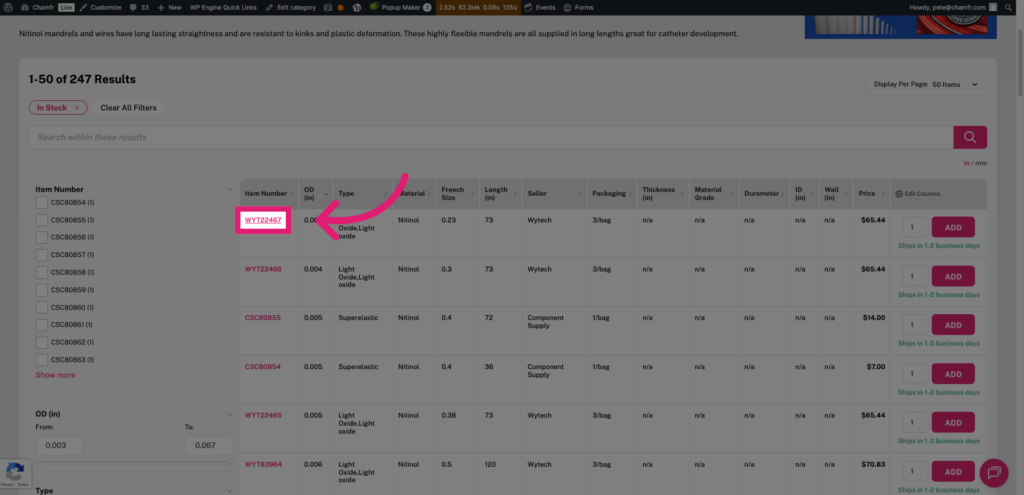Check the CSC80859 filter box
This screenshot has width=1024, height=495.
point(42,290)
